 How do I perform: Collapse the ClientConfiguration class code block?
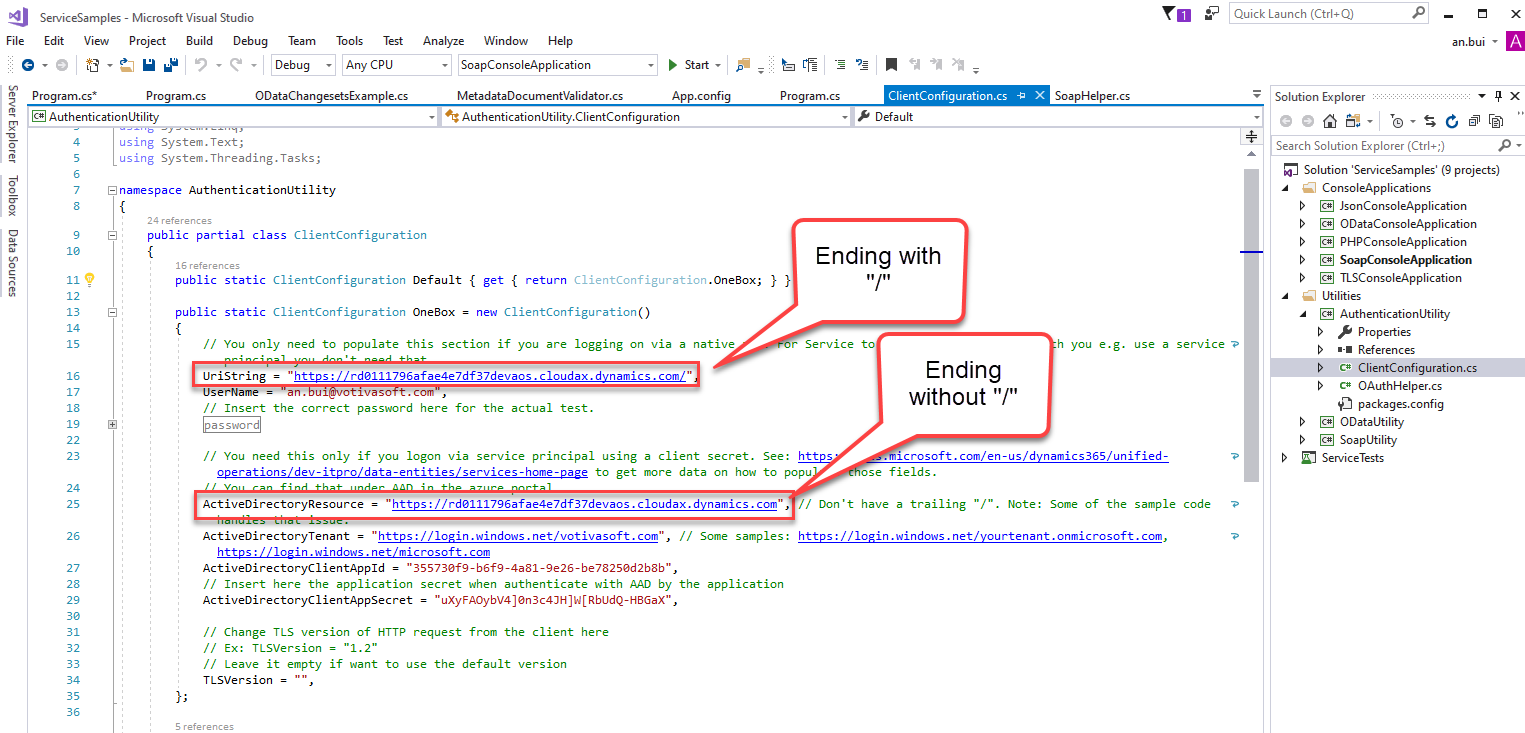click(x=111, y=236)
